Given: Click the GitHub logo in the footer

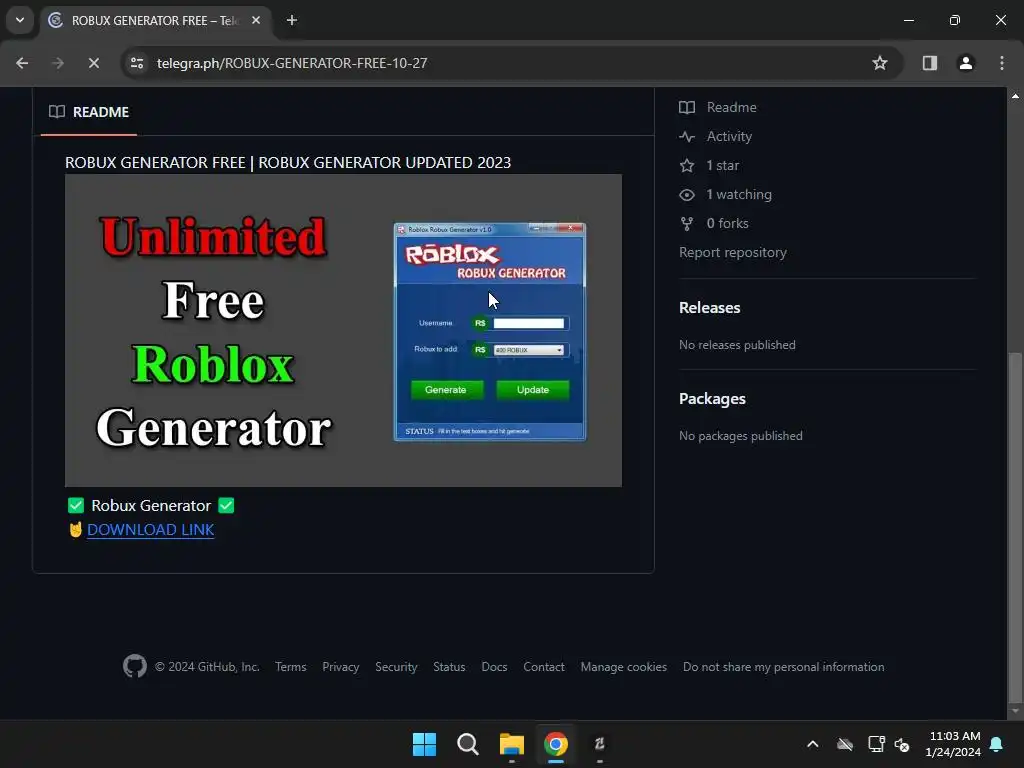Looking at the screenshot, I should tap(135, 666).
